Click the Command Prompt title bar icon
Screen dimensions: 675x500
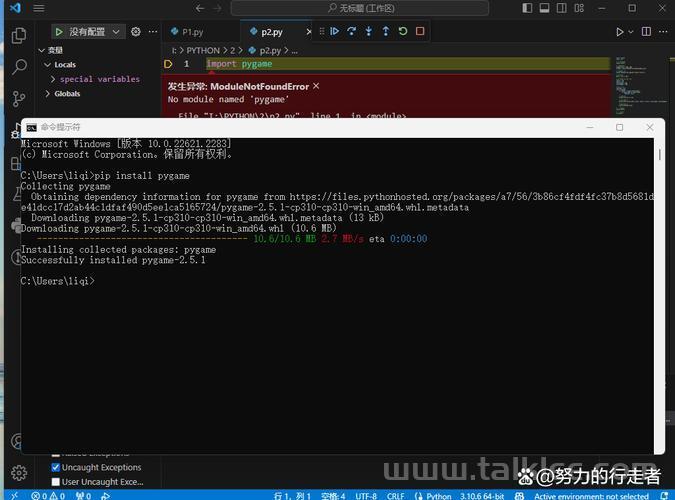31,127
